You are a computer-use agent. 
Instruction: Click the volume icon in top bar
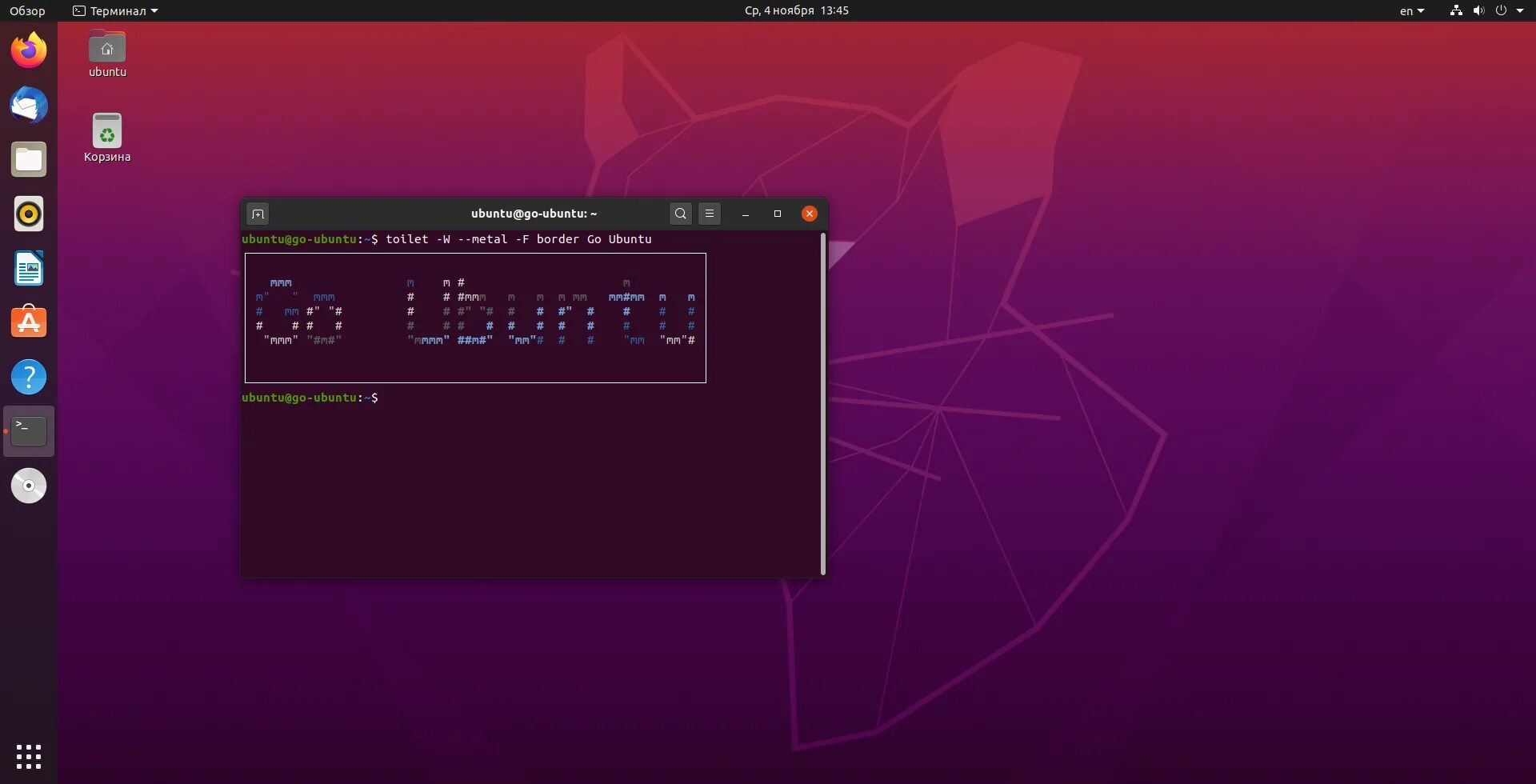pyautogui.click(x=1478, y=10)
